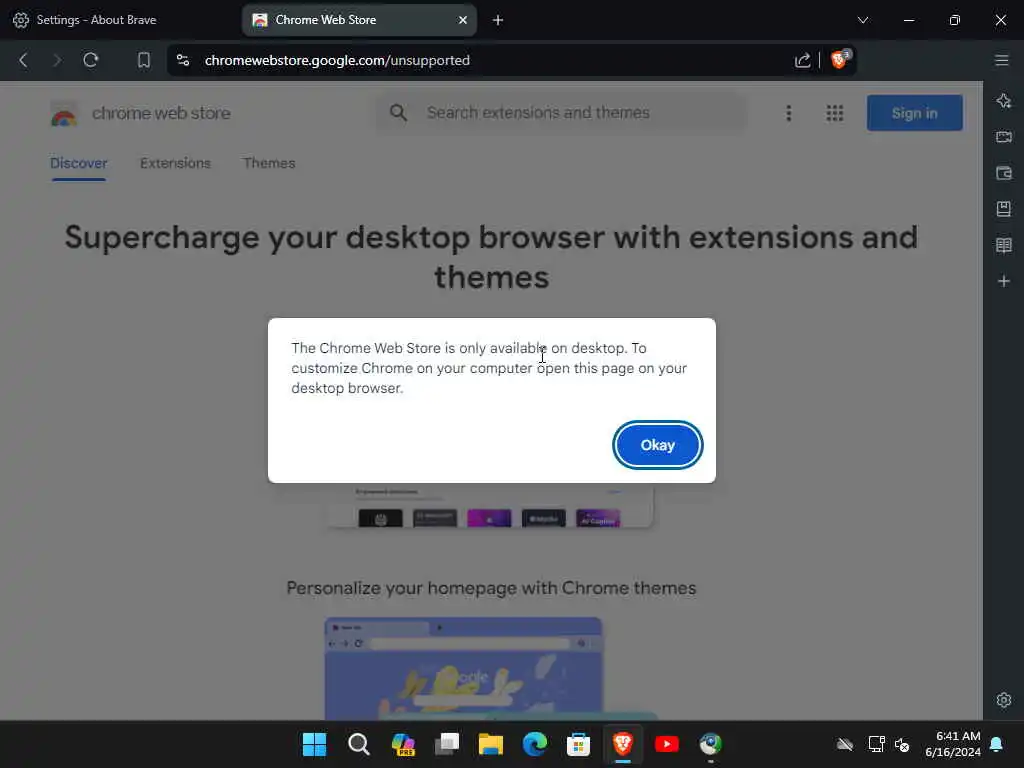Image resolution: width=1024 pixels, height=768 pixels.
Task: Open the Brave hamburger main menu
Action: (x=1002, y=60)
